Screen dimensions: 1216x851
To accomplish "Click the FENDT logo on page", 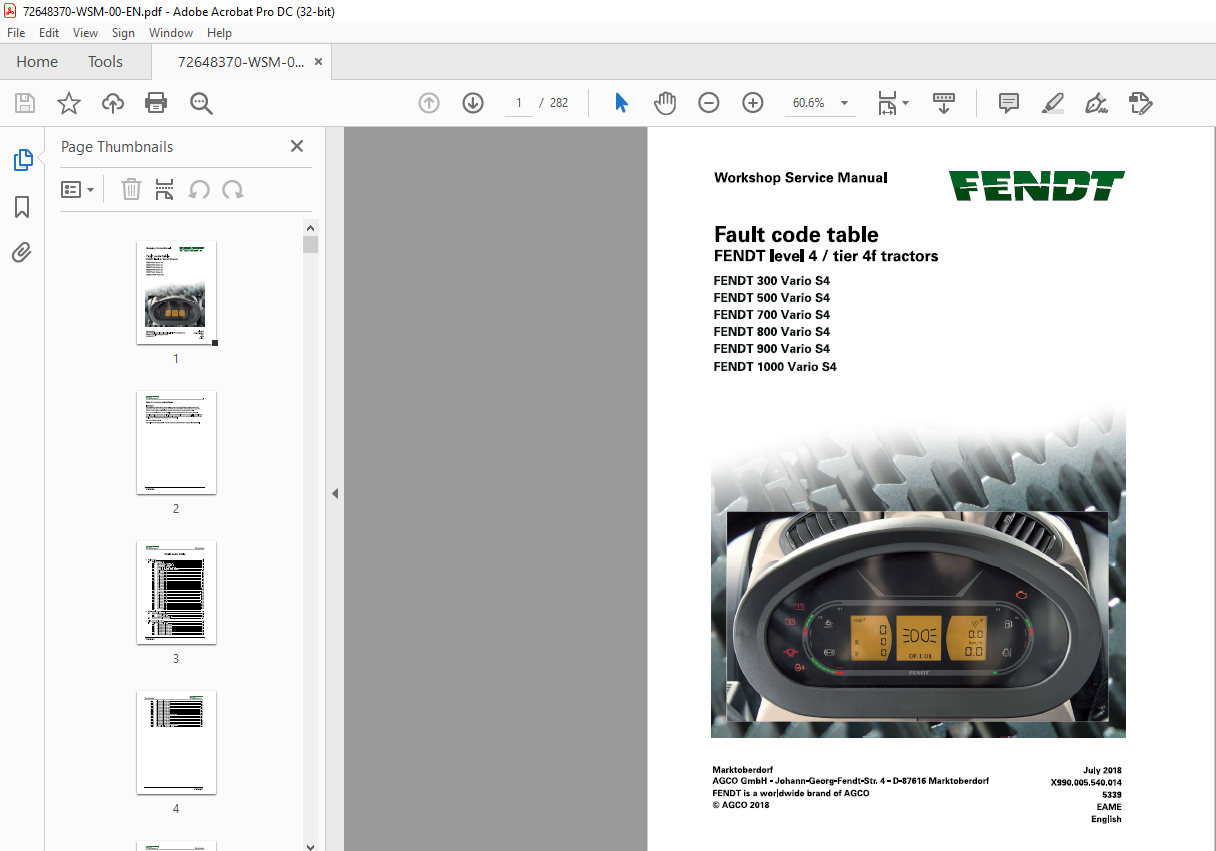I will (1037, 186).
